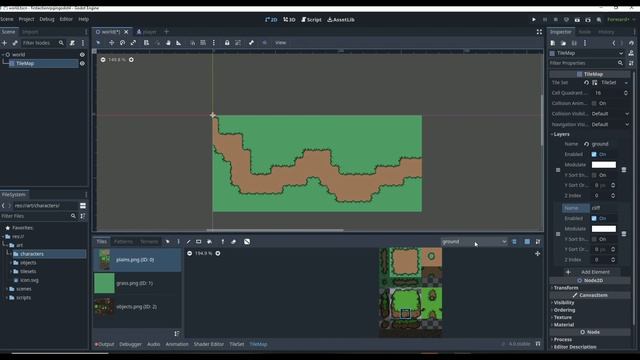Open Navigation Visibility Mode dropdown
640x360 pixels.
click(x=610, y=124)
